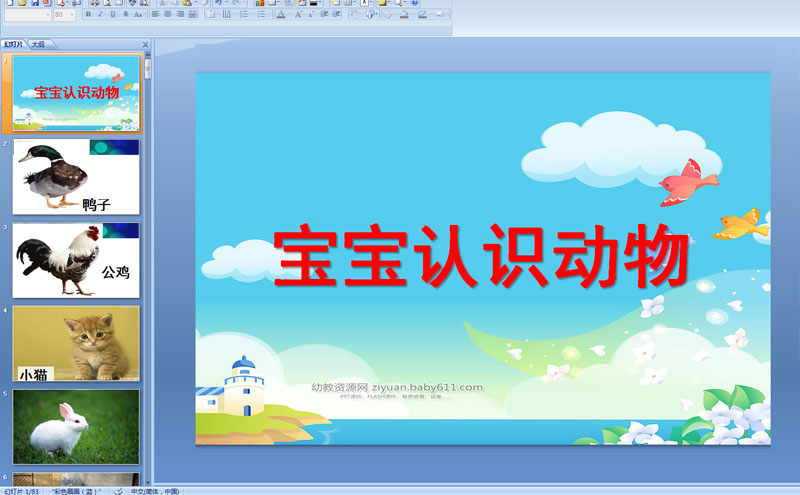Click the thumbnail pane scroll up arrow

tap(148, 54)
